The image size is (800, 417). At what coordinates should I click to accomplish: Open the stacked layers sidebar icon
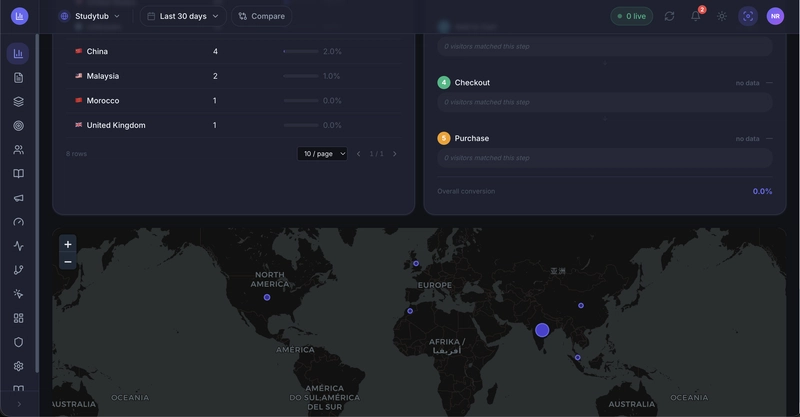18,102
